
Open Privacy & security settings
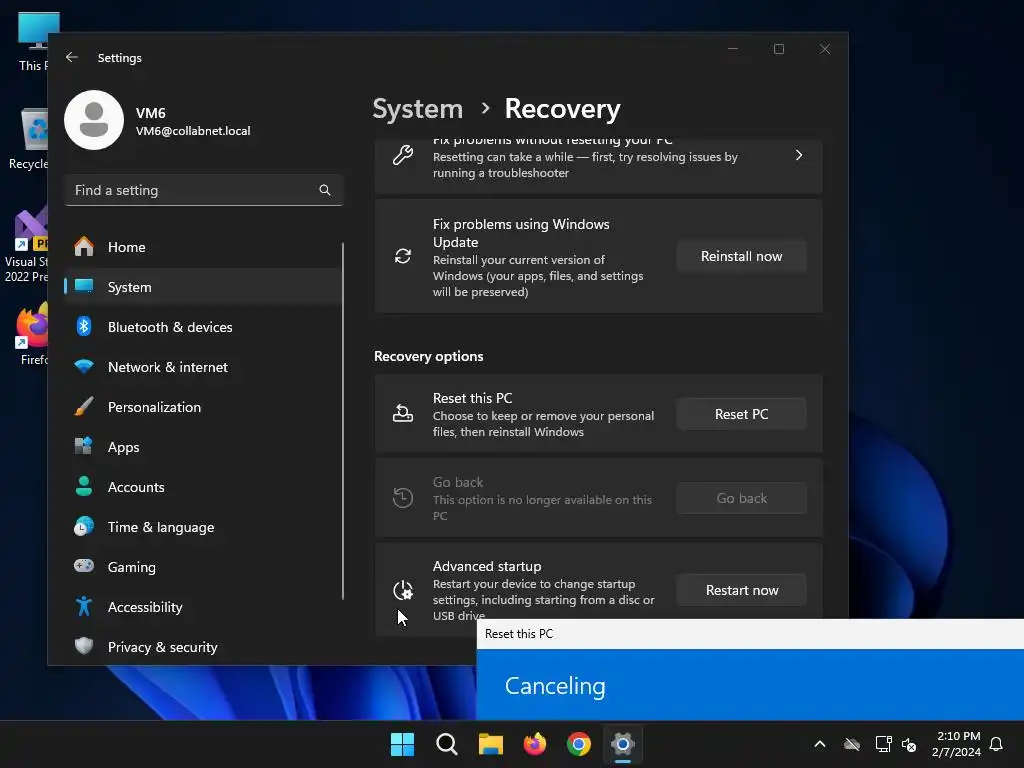pyautogui.click(x=202, y=647)
